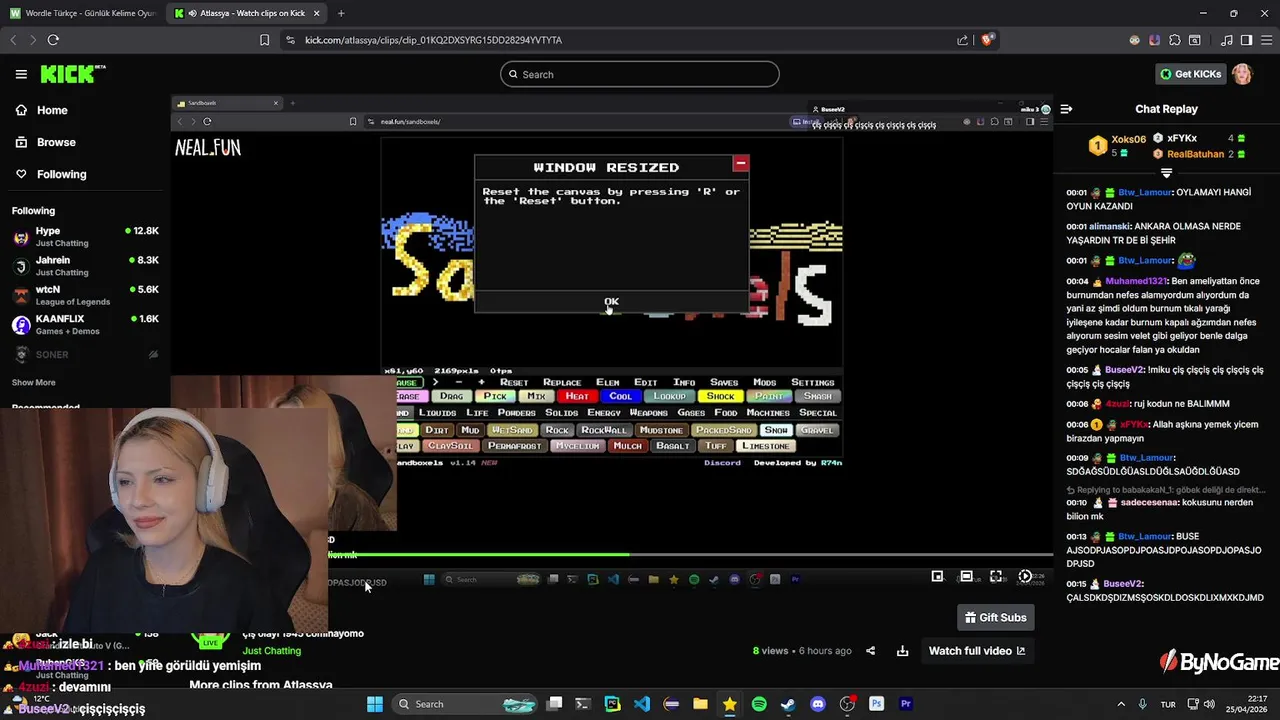Open the Jahrein channel in Following
The height and width of the screenshot is (720, 1280).
(x=85, y=266)
